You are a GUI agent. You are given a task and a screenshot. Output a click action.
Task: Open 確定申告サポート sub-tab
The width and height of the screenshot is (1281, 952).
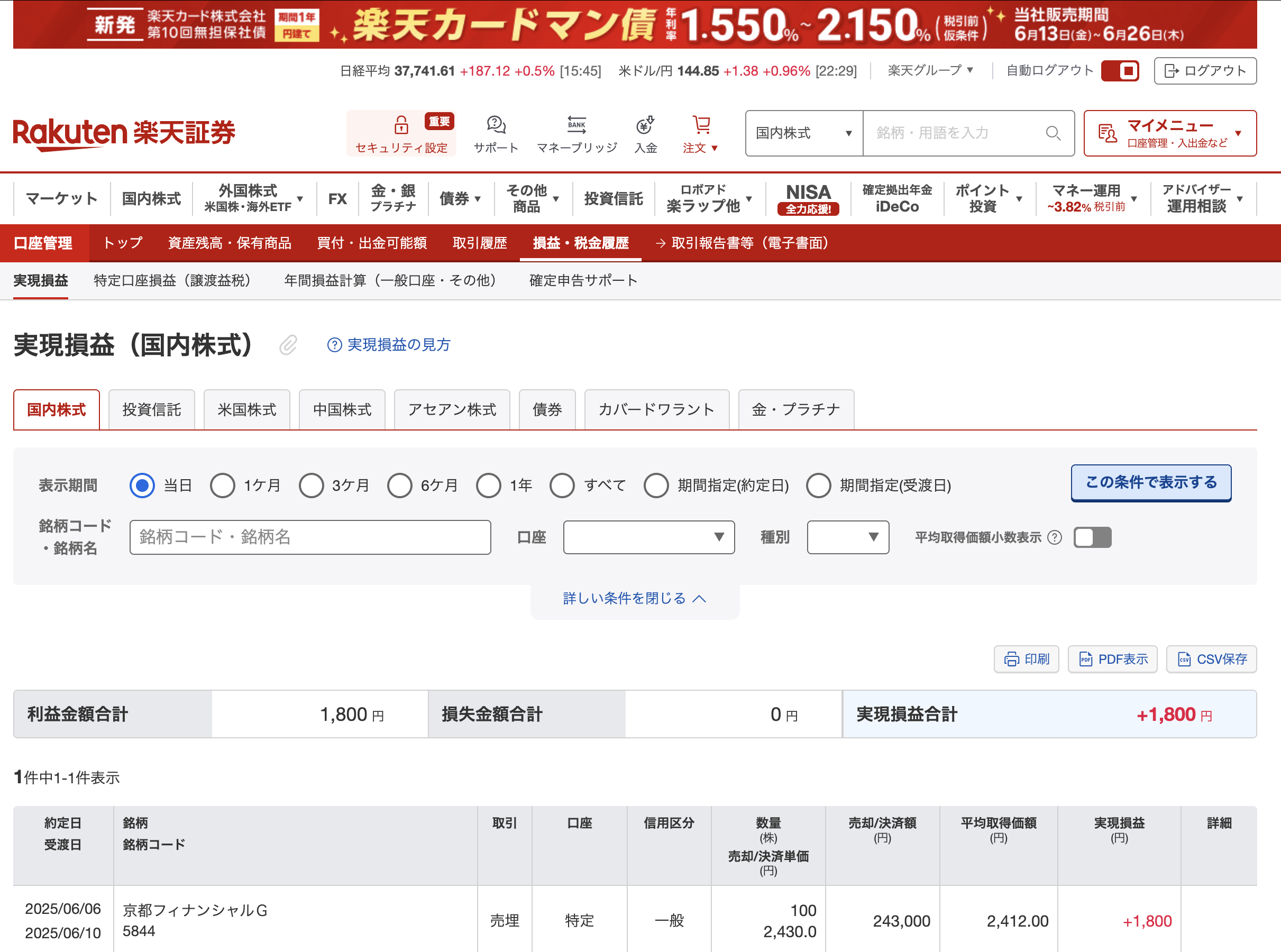583,281
